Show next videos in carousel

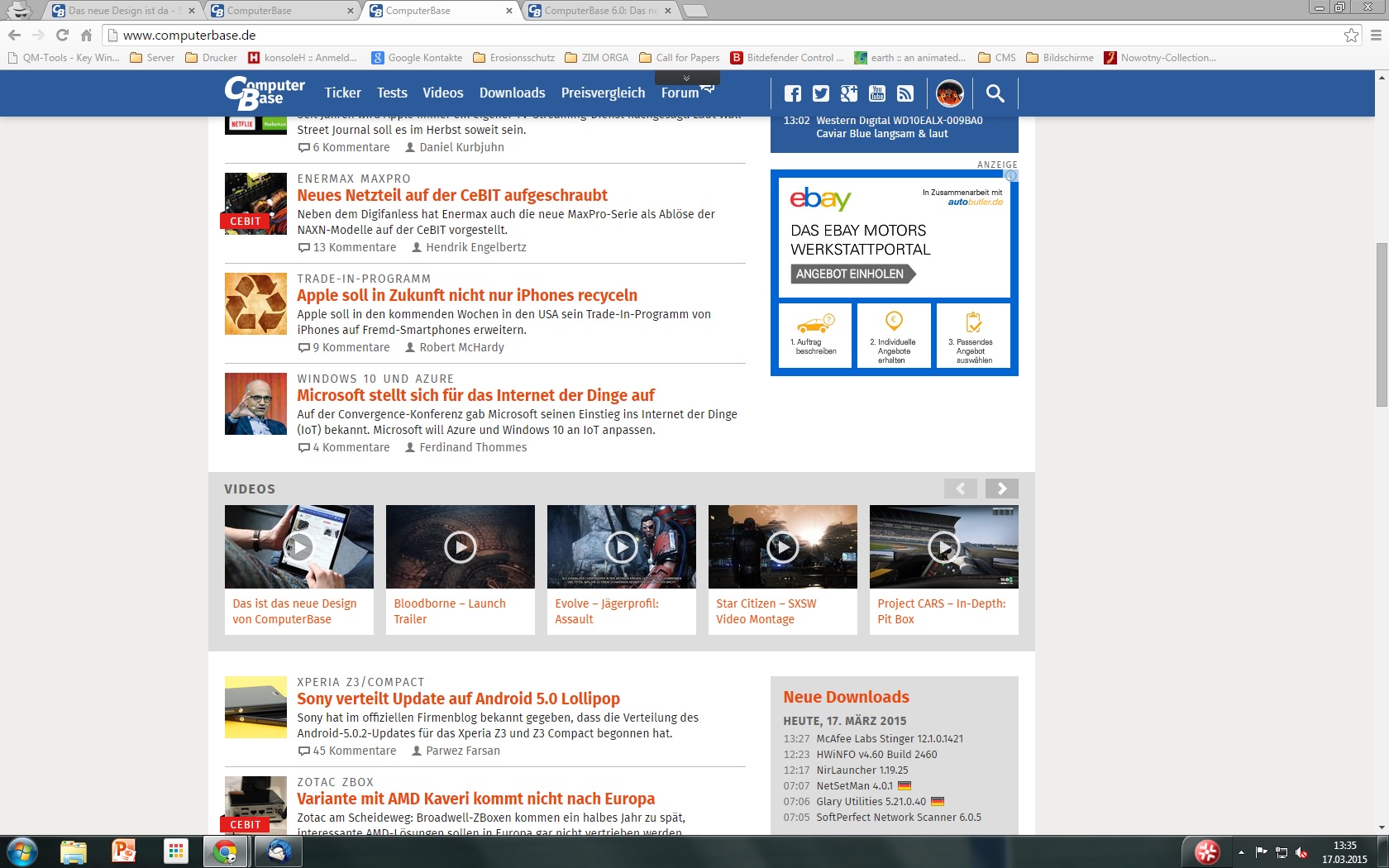click(x=1002, y=489)
